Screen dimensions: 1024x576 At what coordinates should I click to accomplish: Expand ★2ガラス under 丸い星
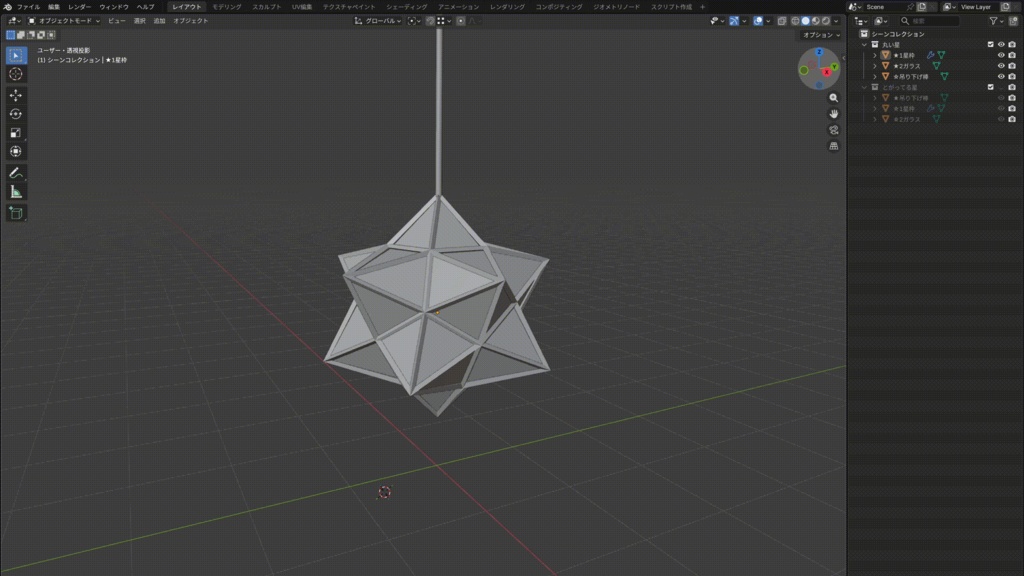tap(875, 66)
